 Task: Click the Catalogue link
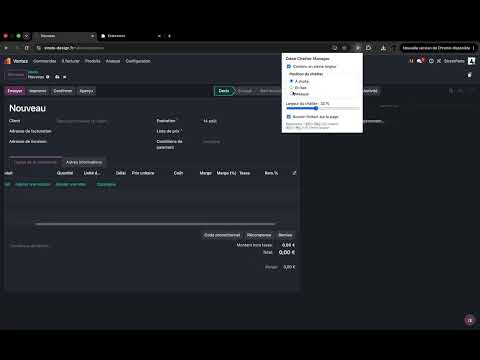106,184
